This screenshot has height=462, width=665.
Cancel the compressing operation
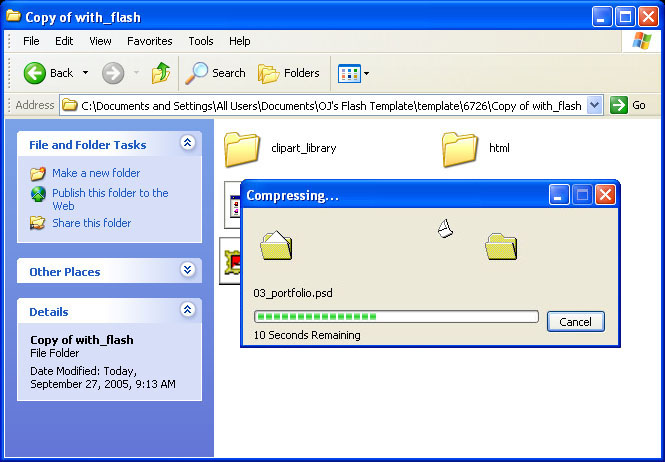pos(576,321)
